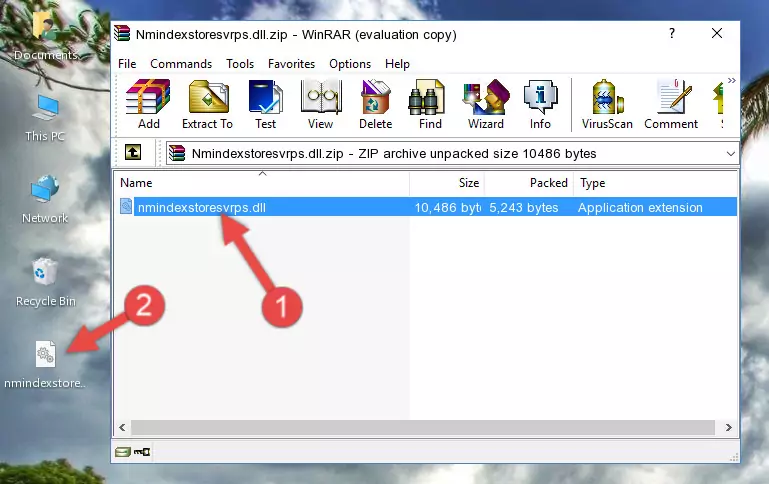
Task: Open the Favorites menu
Action: [291, 64]
